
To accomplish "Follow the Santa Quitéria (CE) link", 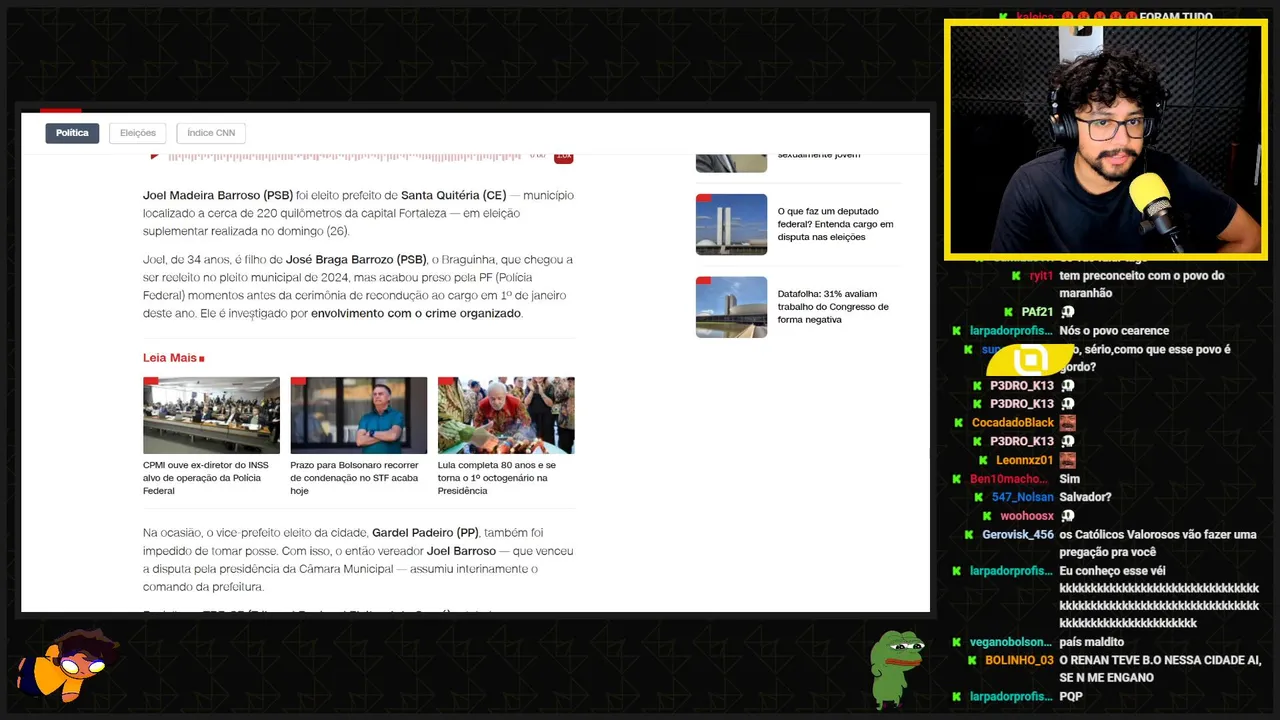I will point(453,195).
